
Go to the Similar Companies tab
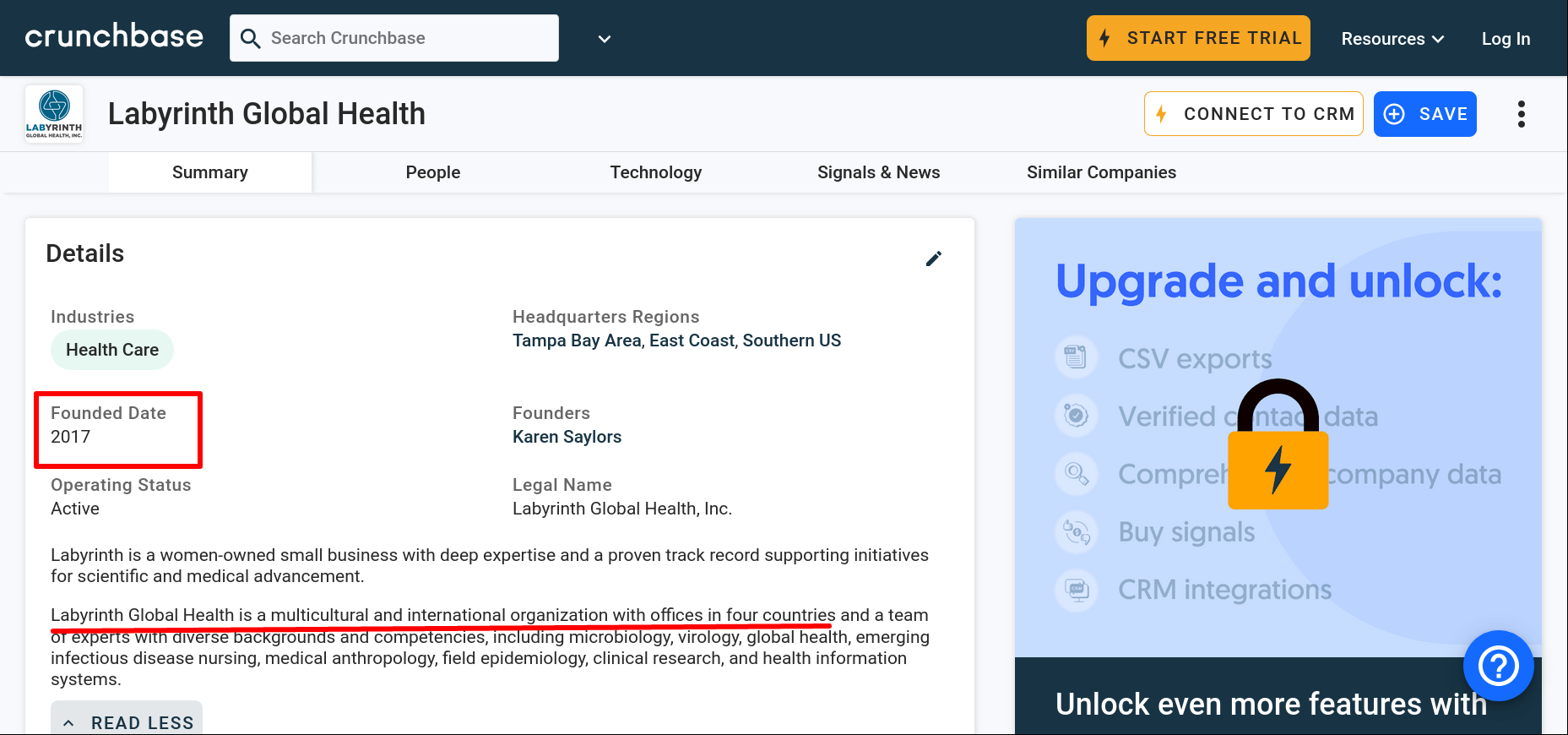click(1102, 172)
